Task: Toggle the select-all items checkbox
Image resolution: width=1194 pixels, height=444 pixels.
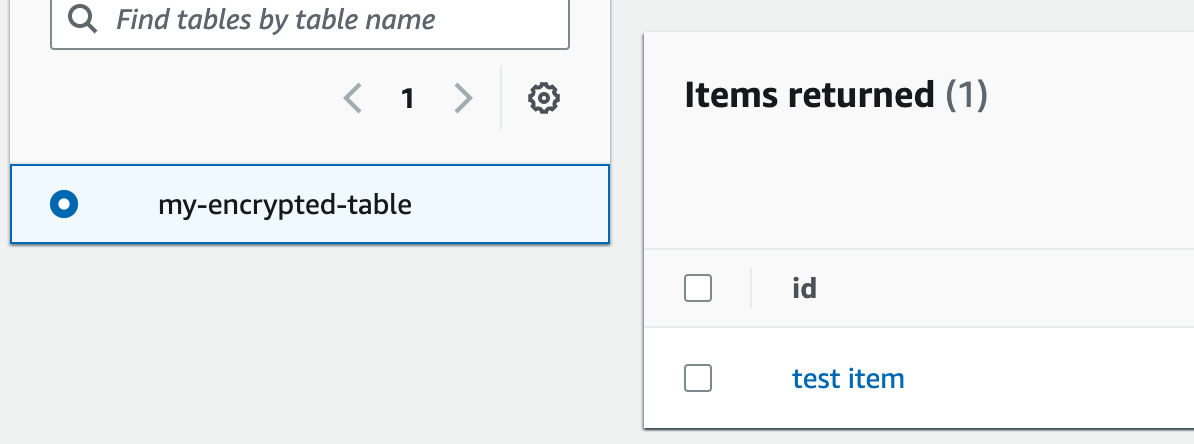Action: pyautogui.click(x=698, y=289)
